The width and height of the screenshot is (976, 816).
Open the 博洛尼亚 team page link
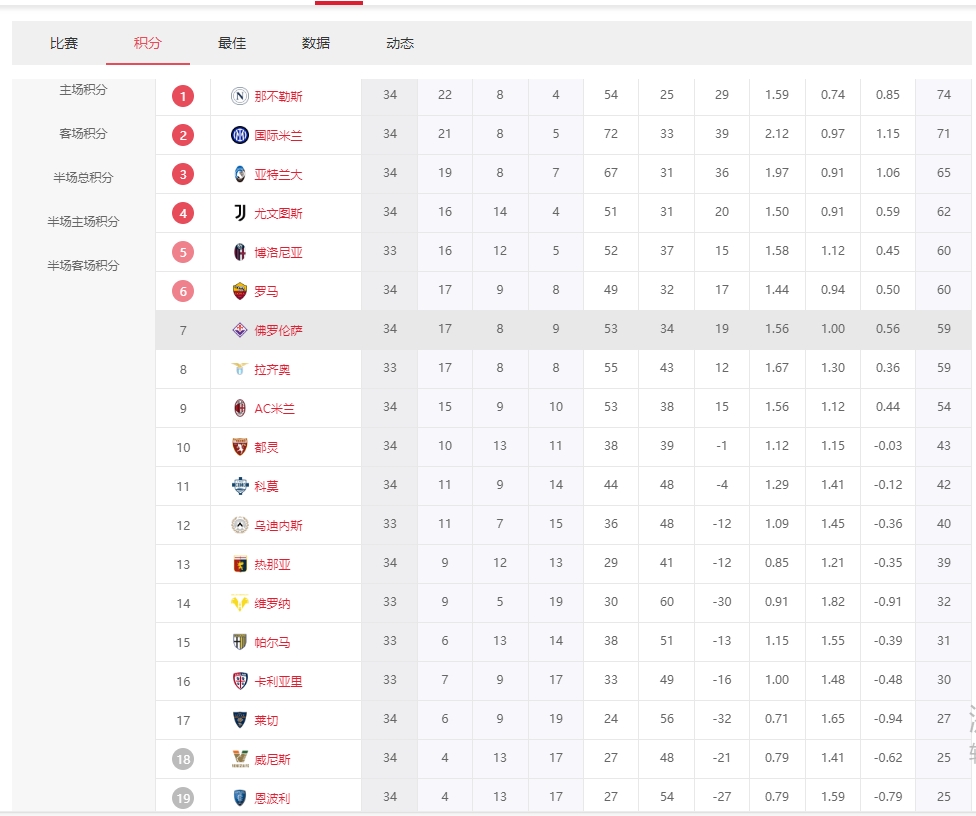[x=278, y=252]
